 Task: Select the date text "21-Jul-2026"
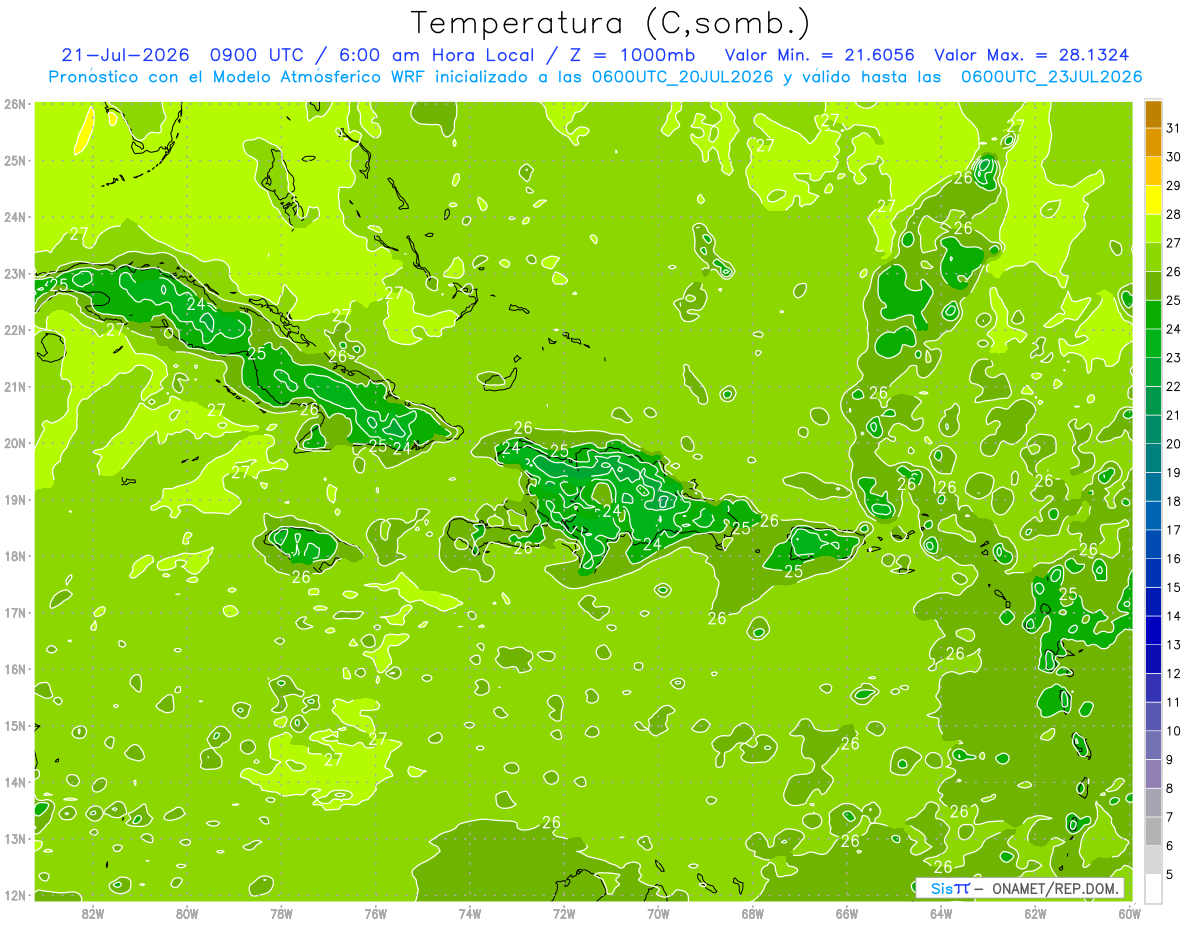124,55
